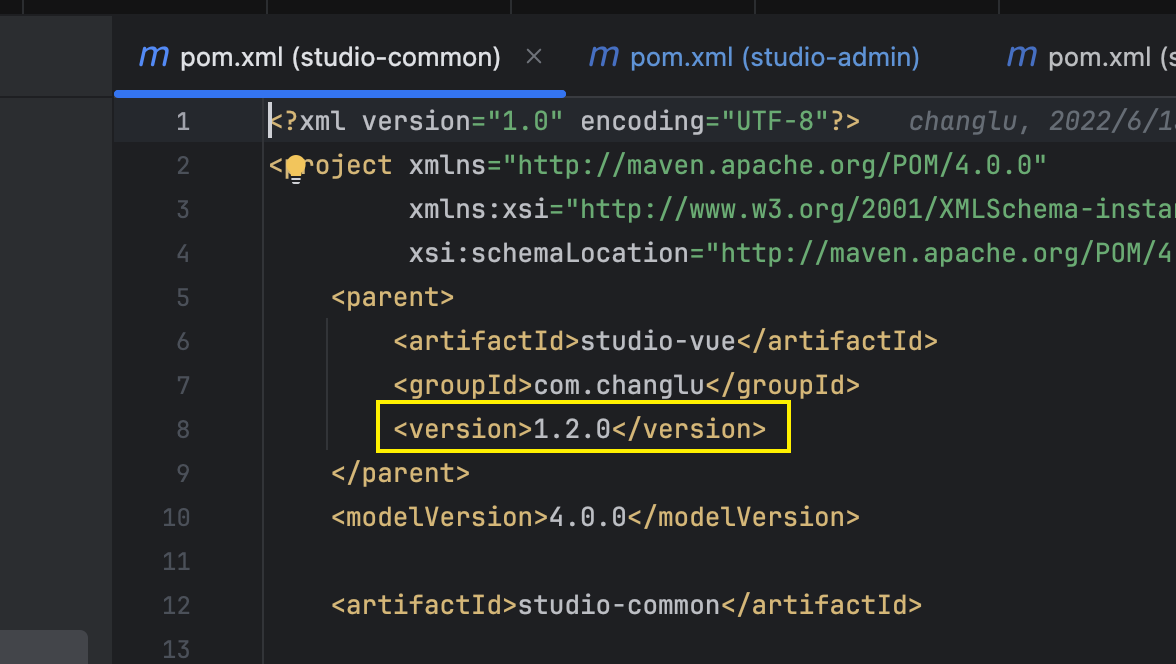Click line number 1 in the gutter
This screenshot has width=1176, height=664.
183,122
